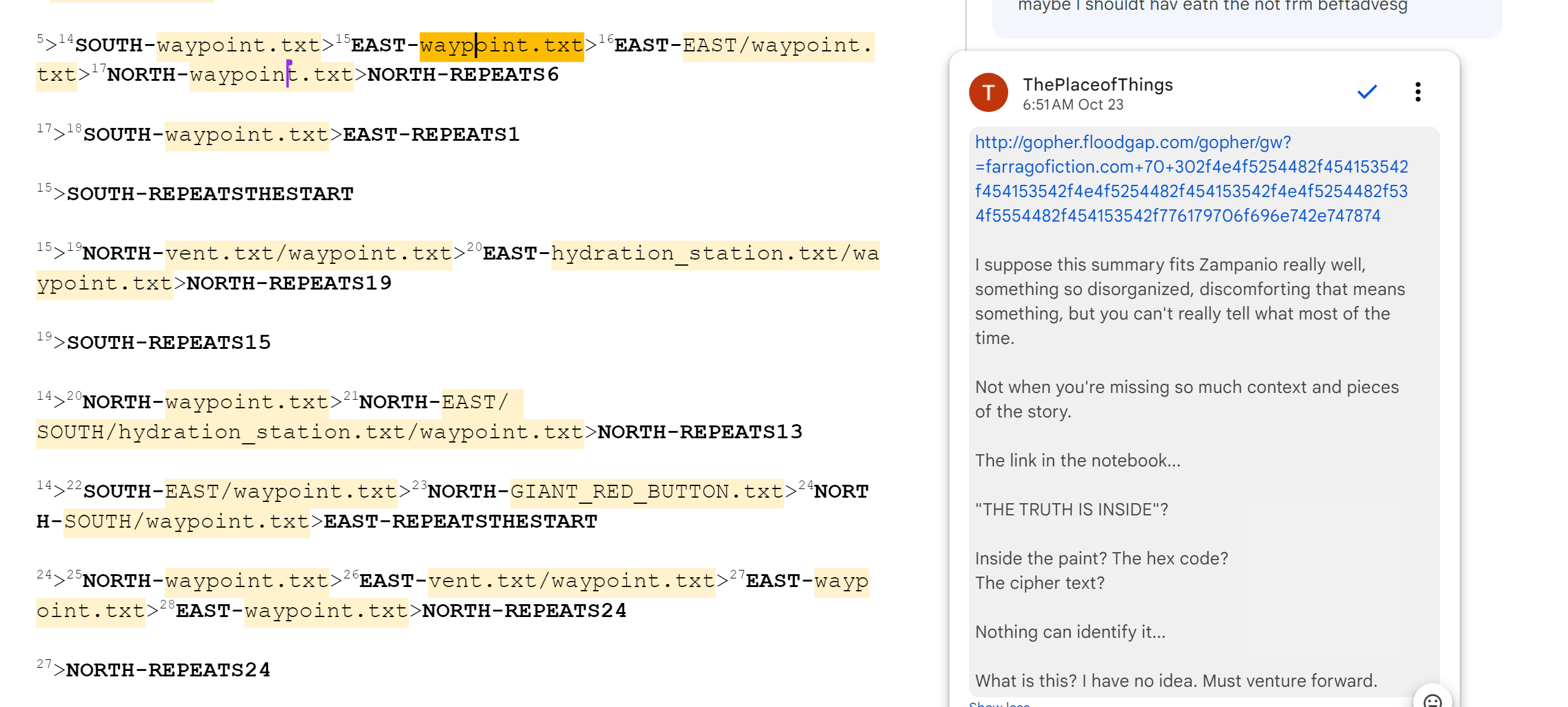The width and height of the screenshot is (1568, 707).
Task: Click Show less below the comment
Action: click(999, 704)
